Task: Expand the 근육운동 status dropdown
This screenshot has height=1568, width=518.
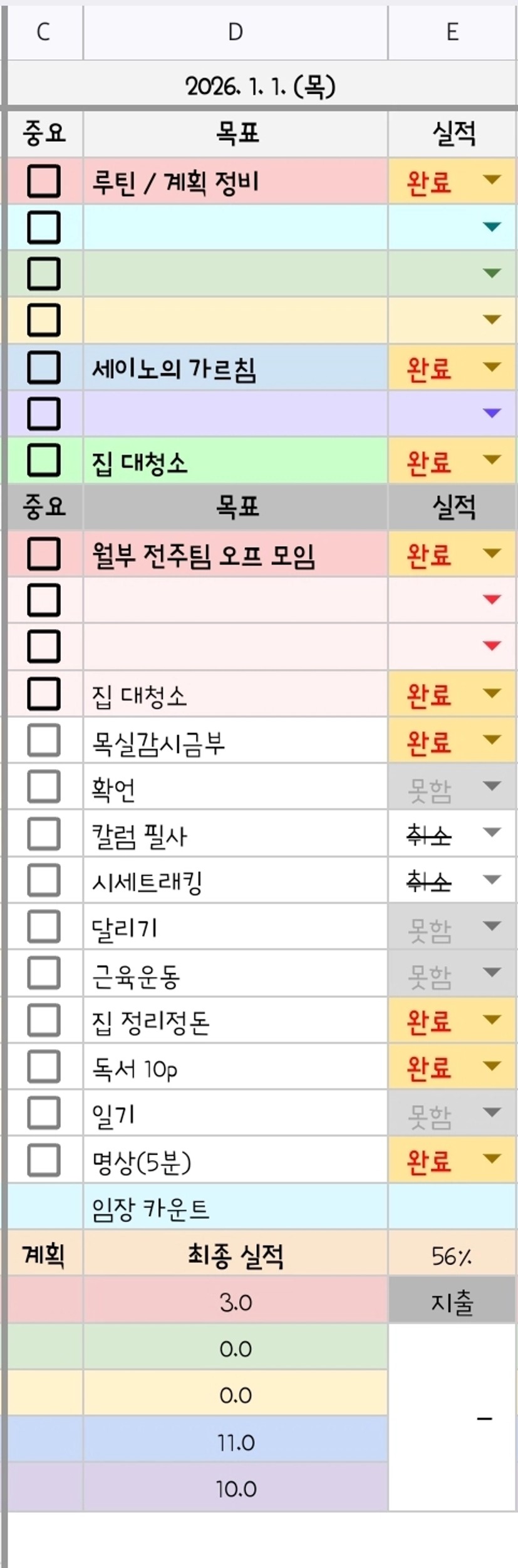Action: click(x=492, y=973)
